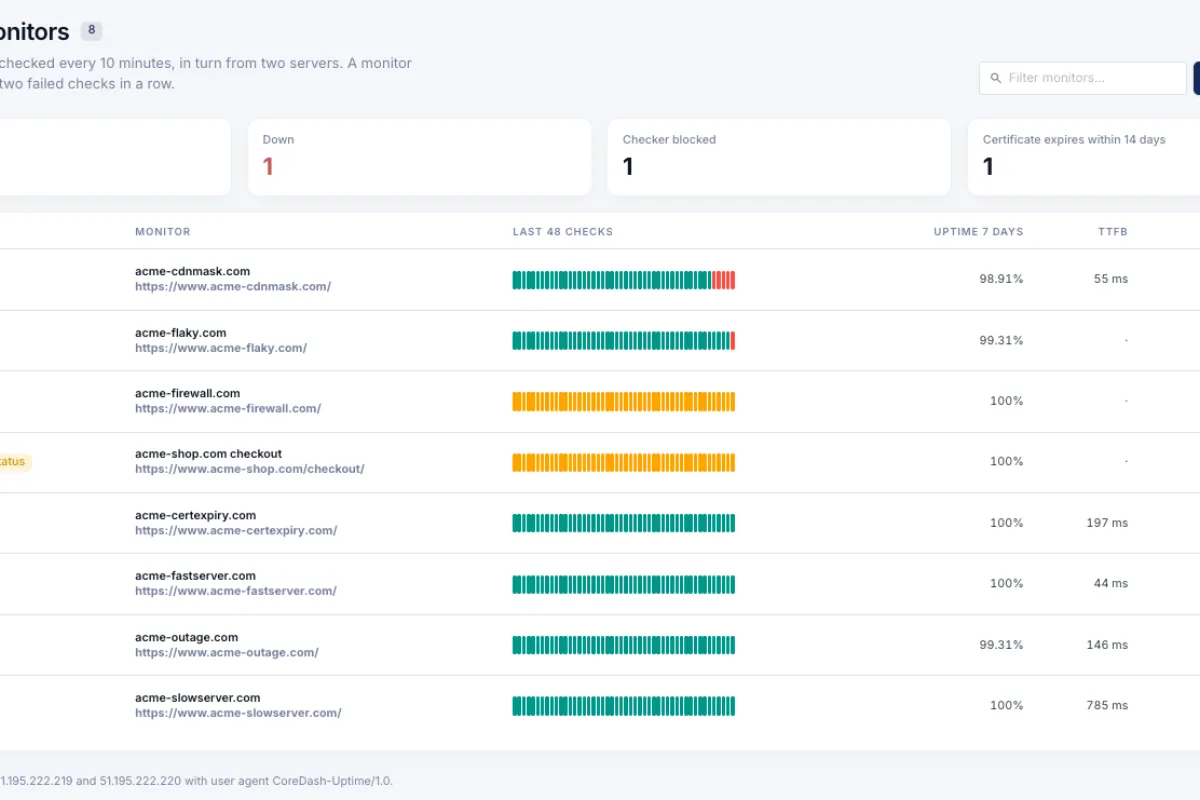This screenshot has width=1200, height=800.
Task: Click the orange checks bar for acme-firewall.com
Action: click(x=624, y=401)
